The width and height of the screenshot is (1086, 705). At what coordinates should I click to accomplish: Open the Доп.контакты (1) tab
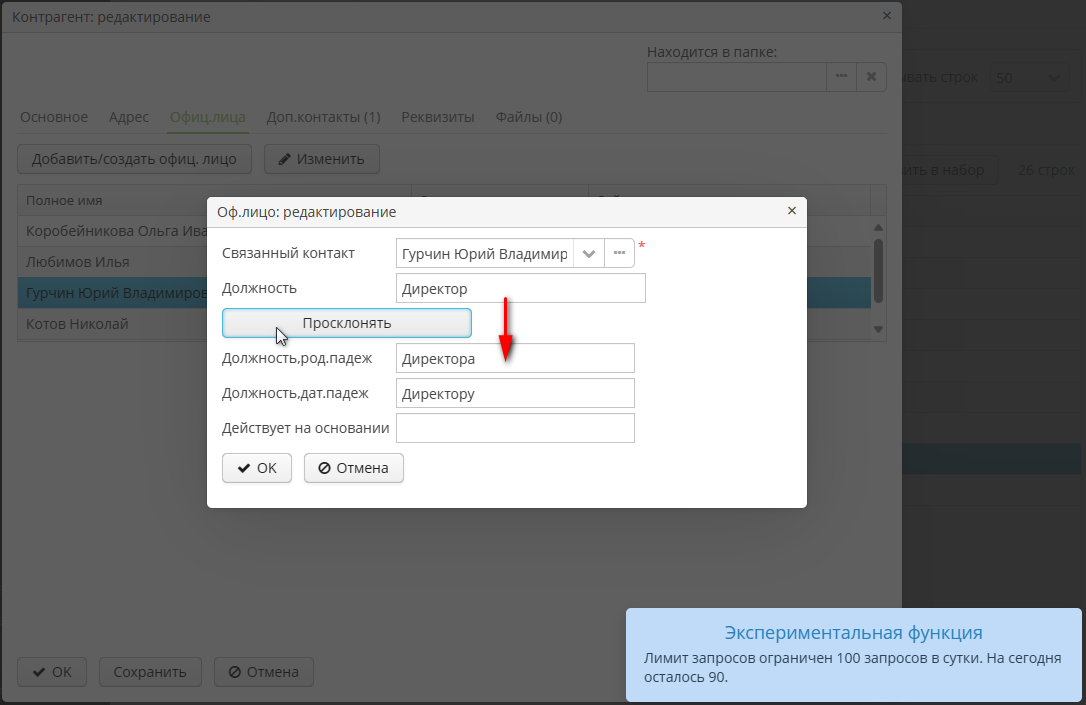[x=323, y=117]
